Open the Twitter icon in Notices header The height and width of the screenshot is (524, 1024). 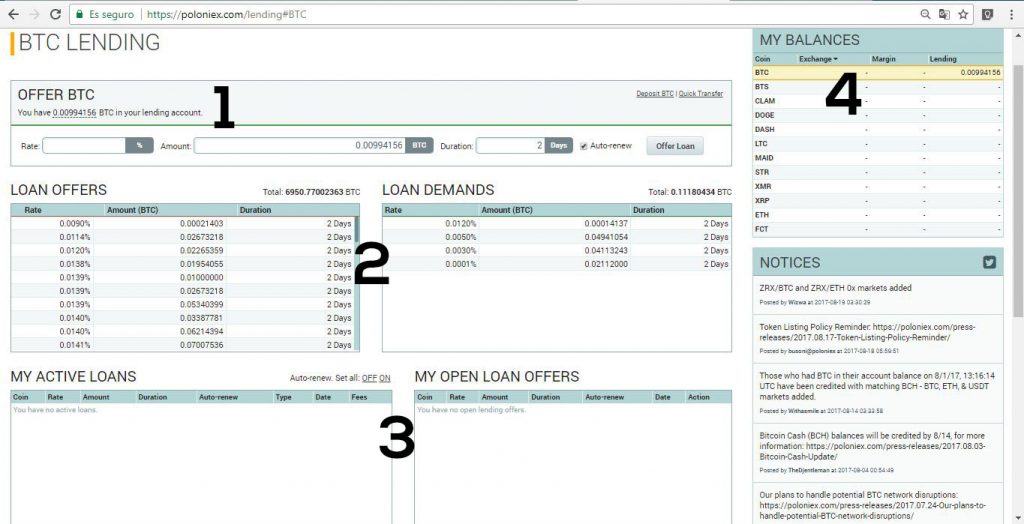pos(989,262)
